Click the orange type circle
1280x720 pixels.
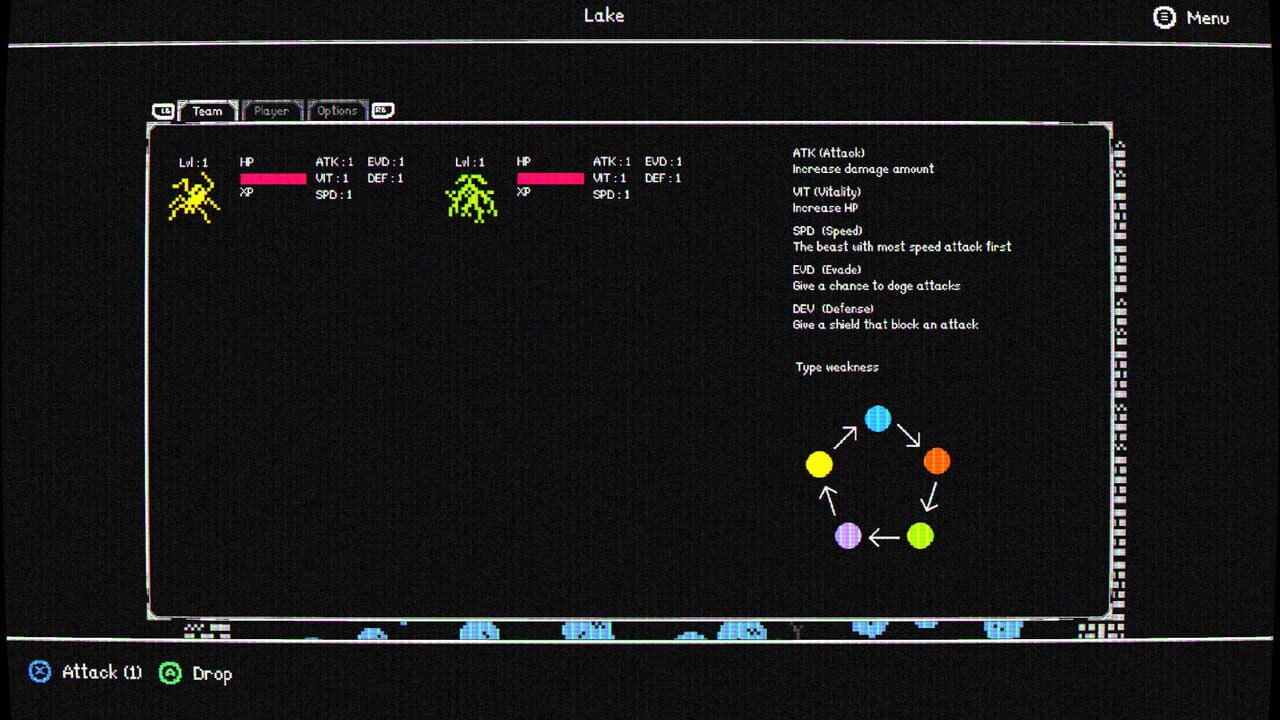(x=937, y=461)
